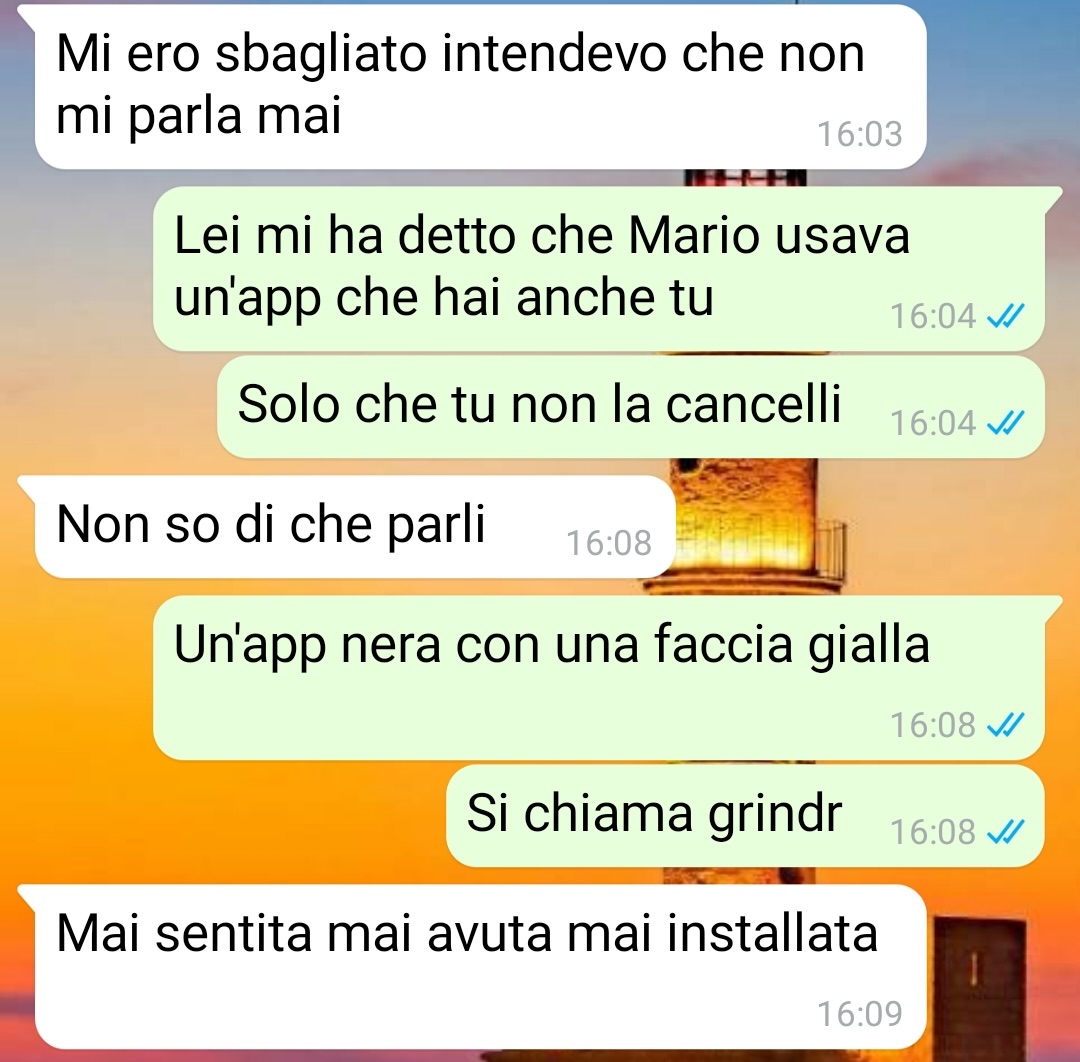Screen dimensions: 1080x1062
Task: Tap the 16:08 timestamp on the 'Un'app nera' message
Action: 933,725
